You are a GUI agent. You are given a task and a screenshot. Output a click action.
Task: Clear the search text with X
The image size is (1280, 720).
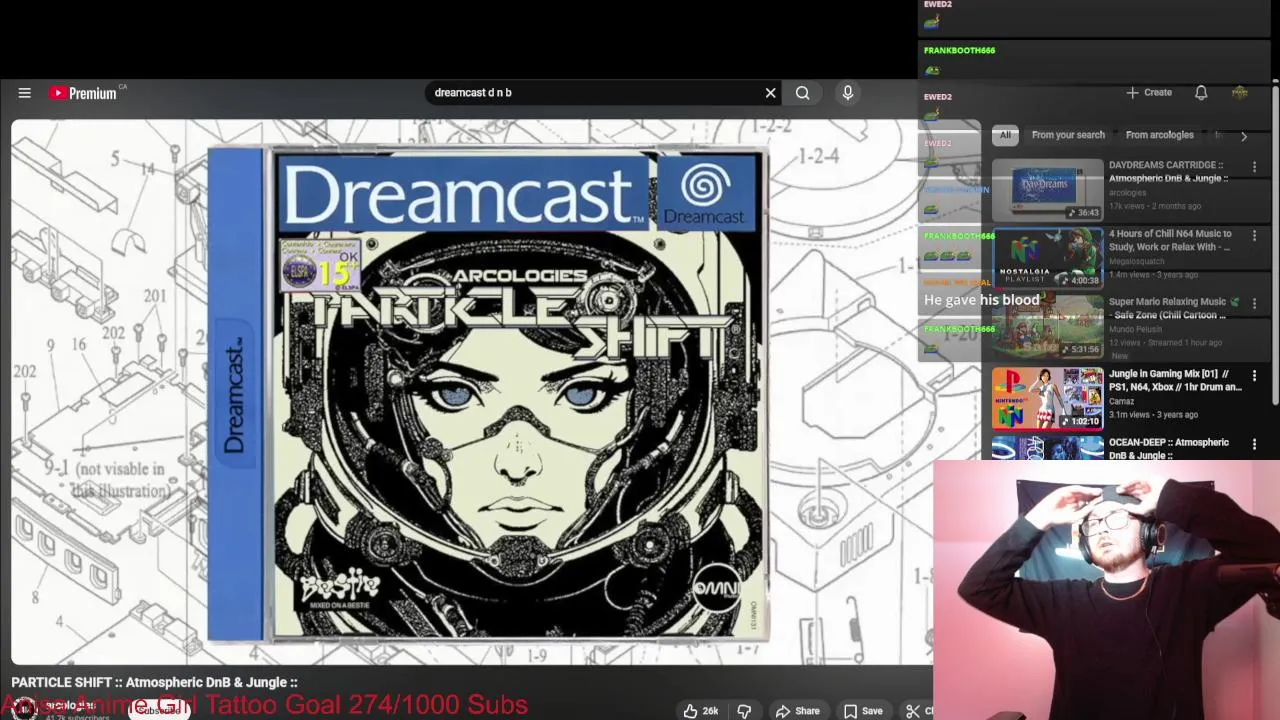click(770, 93)
